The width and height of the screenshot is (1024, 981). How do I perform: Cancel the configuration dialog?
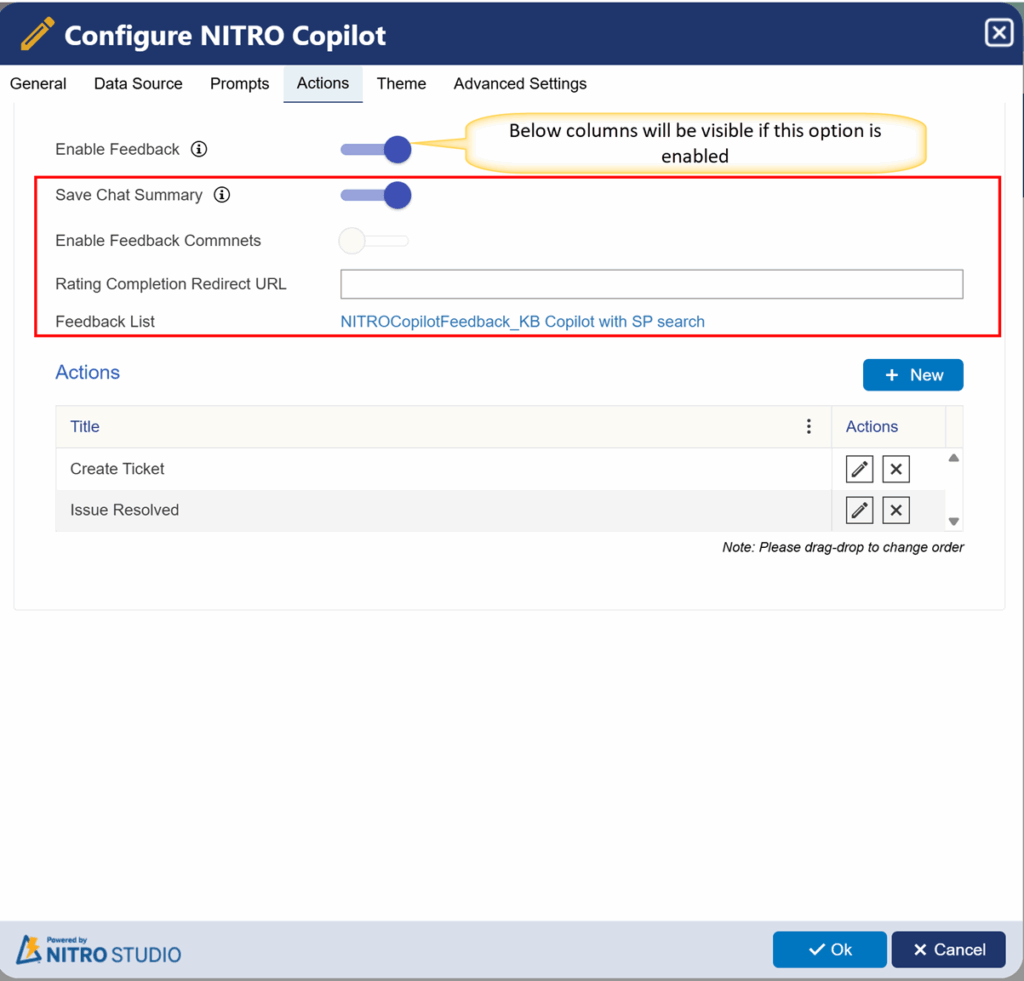(948, 950)
